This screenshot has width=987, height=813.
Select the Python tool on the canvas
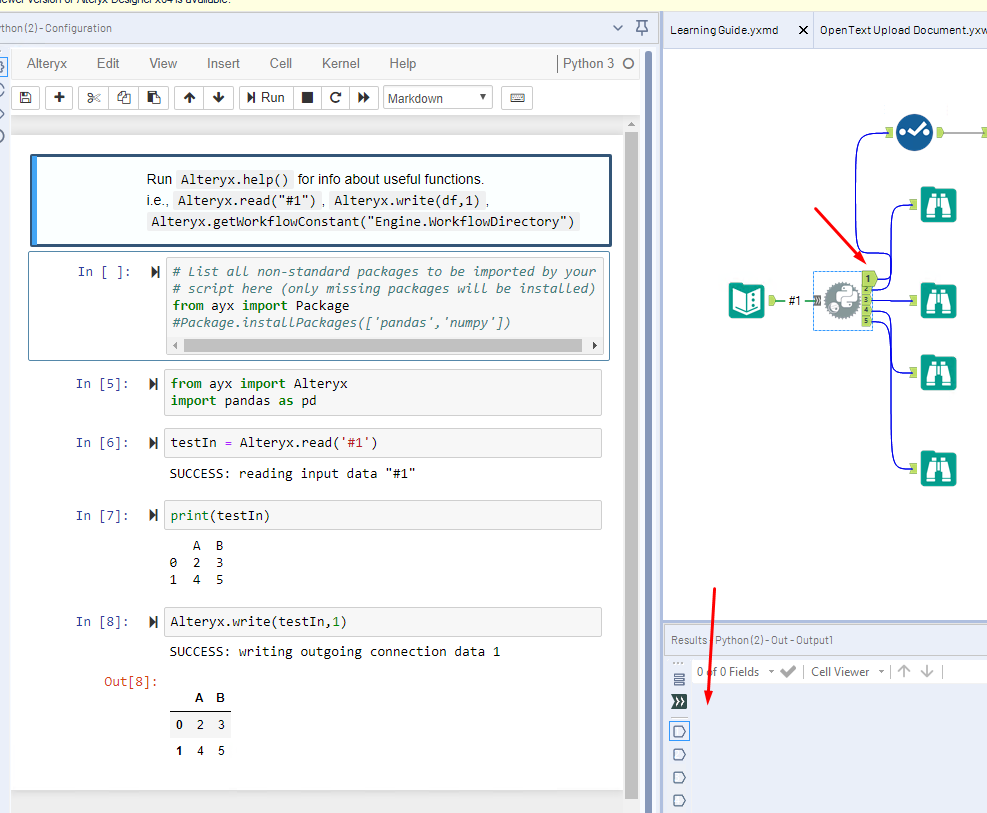(x=842, y=301)
